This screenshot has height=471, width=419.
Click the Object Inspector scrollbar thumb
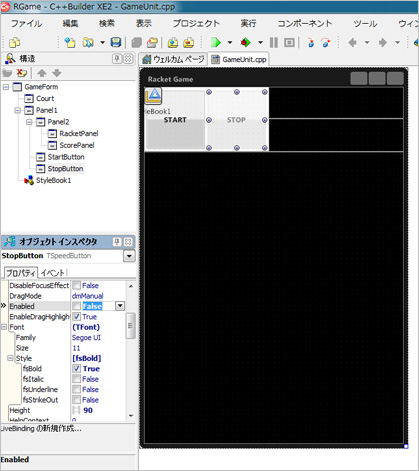pos(131,326)
